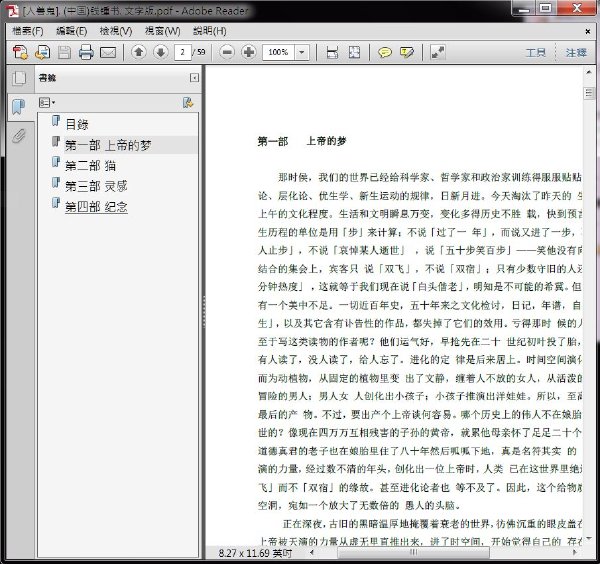Click the Save disk icon

point(64,52)
